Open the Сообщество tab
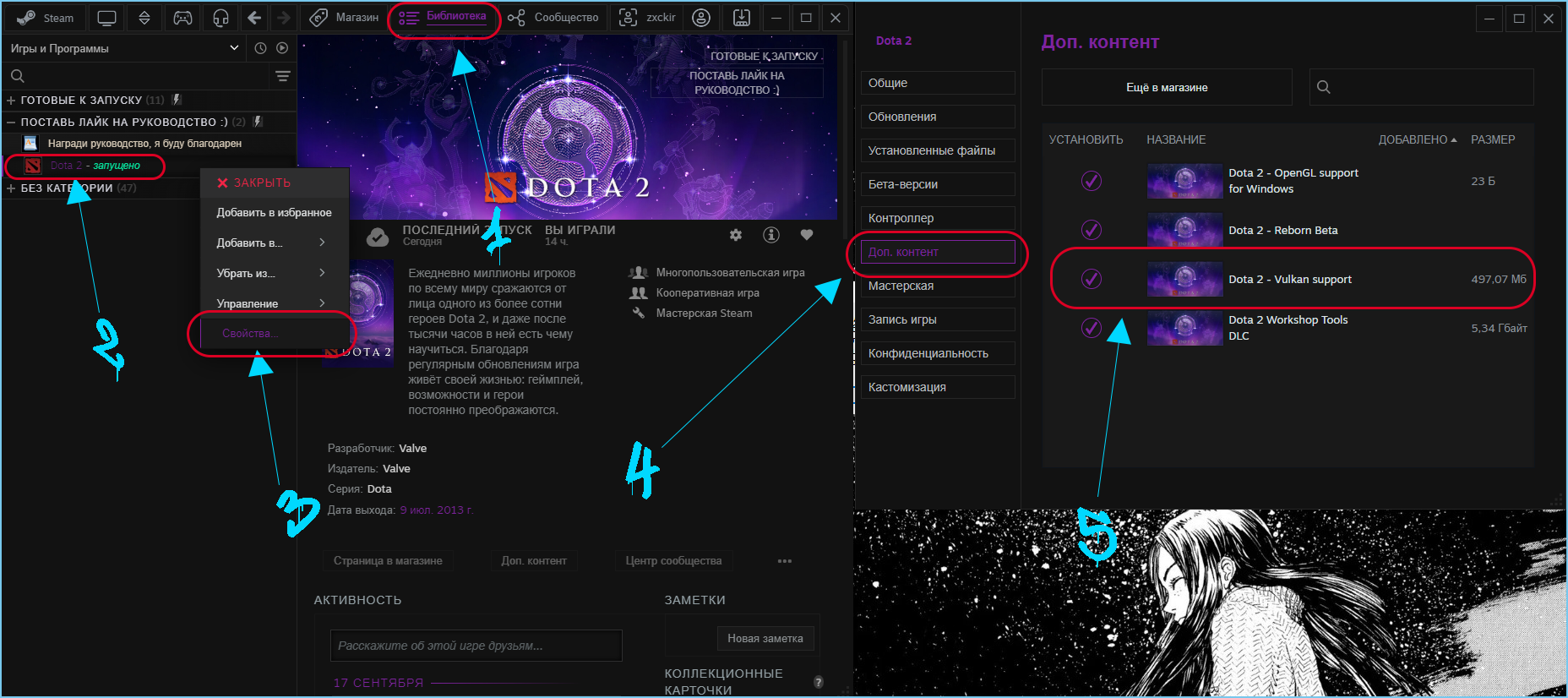Image resolution: width=1568 pixels, height=698 pixels. [553, 18]
